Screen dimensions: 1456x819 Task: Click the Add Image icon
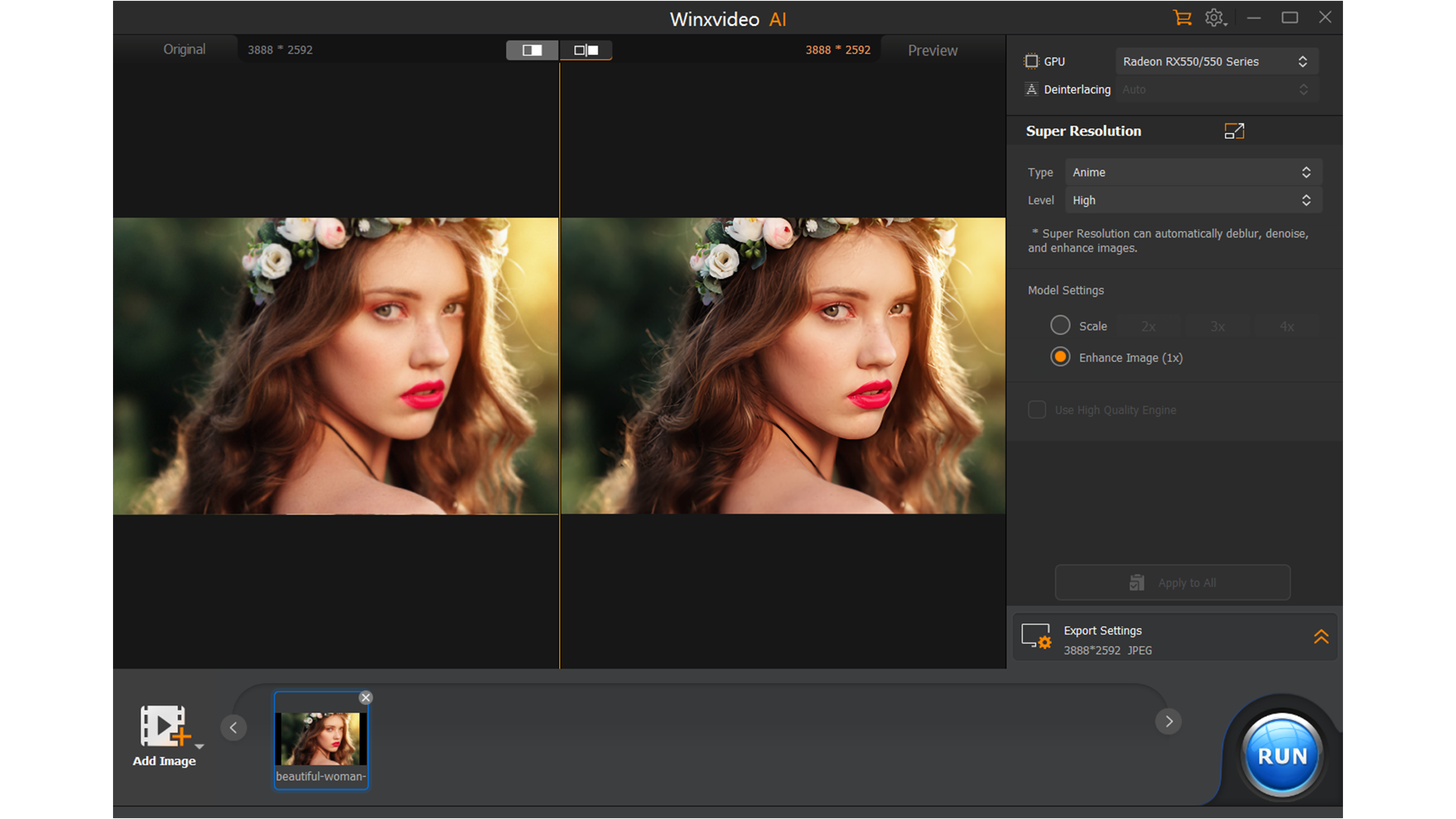164,726
